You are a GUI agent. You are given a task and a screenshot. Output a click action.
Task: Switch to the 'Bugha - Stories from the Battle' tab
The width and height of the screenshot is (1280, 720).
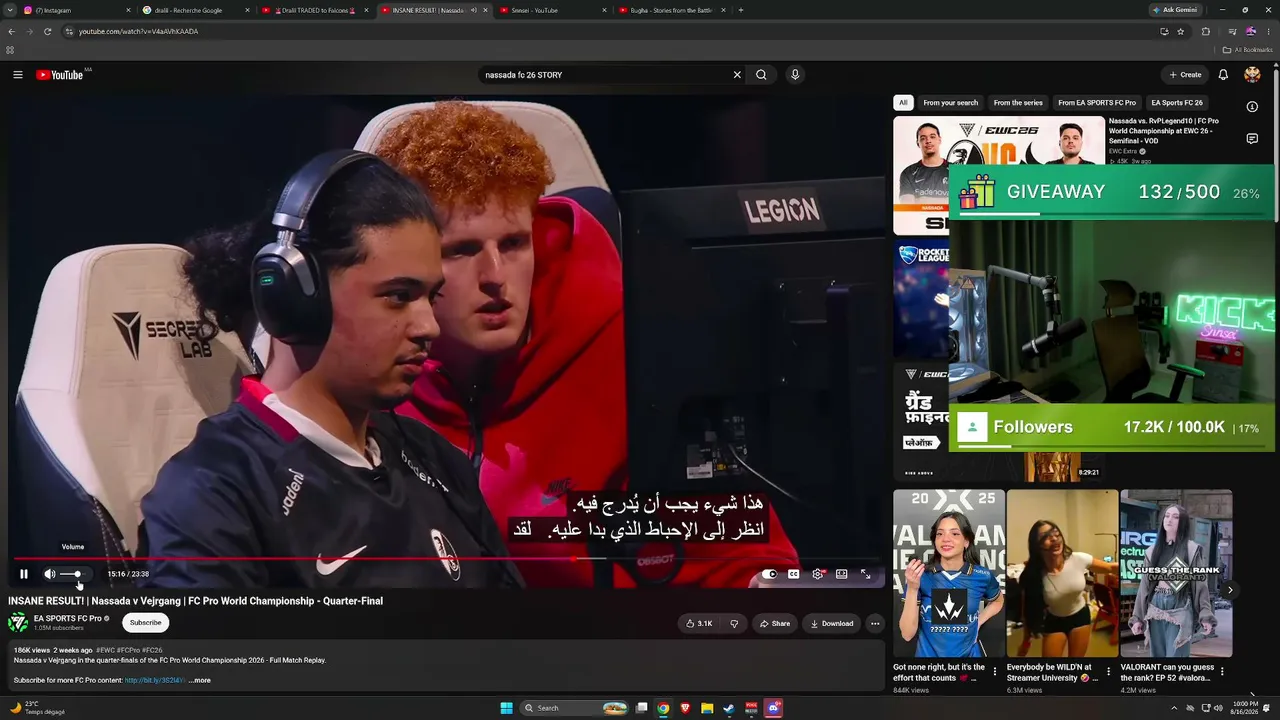(x=672, y=10)
